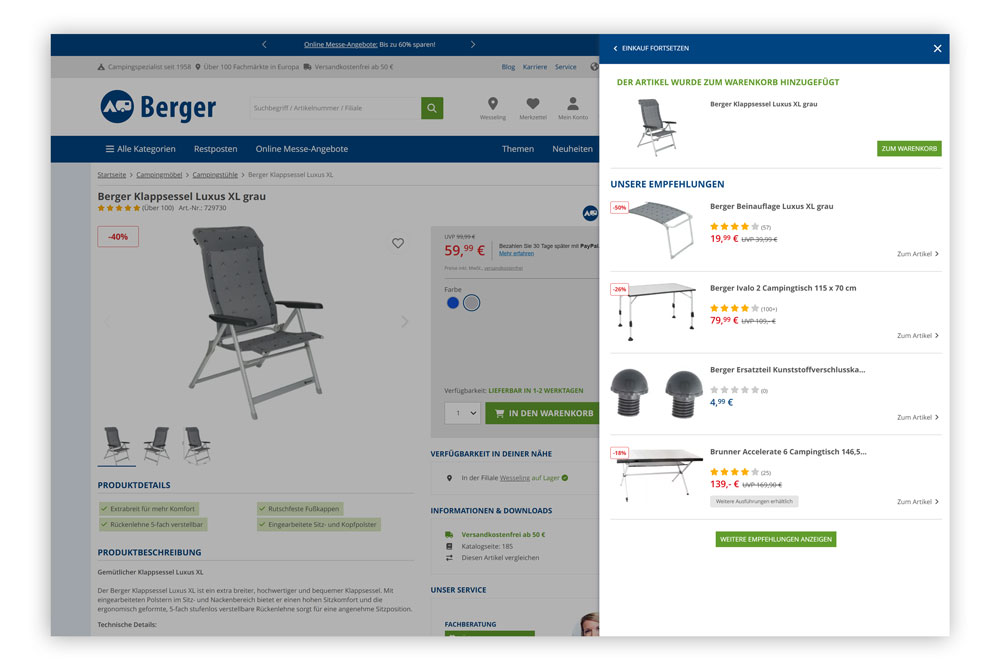Show next promo banner with right arrow

[x=473, y=45]
